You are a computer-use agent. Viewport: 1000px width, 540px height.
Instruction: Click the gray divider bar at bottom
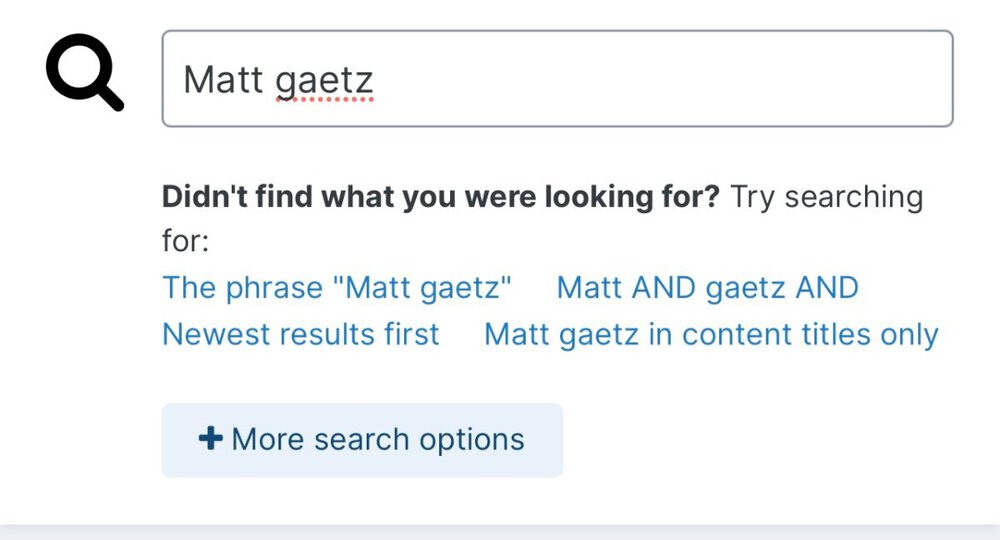(x=500, y=531)
